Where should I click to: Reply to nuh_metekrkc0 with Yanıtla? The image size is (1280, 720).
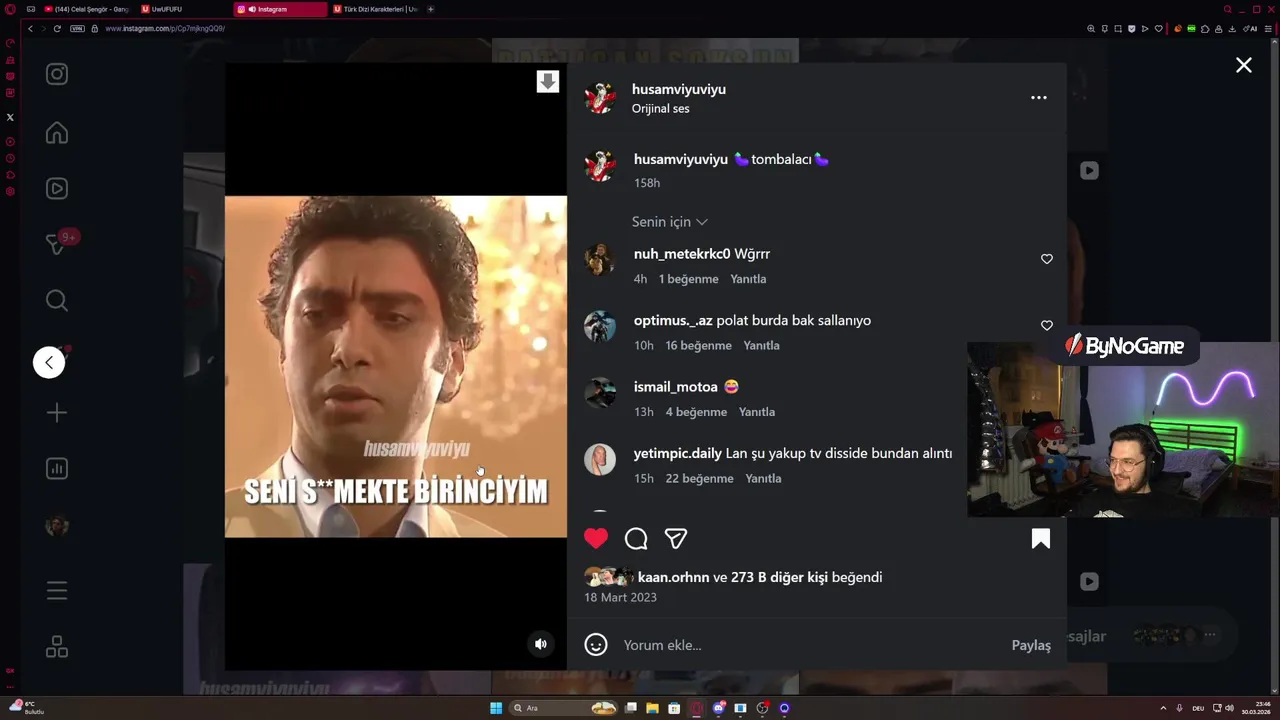(x=748, y=279)
